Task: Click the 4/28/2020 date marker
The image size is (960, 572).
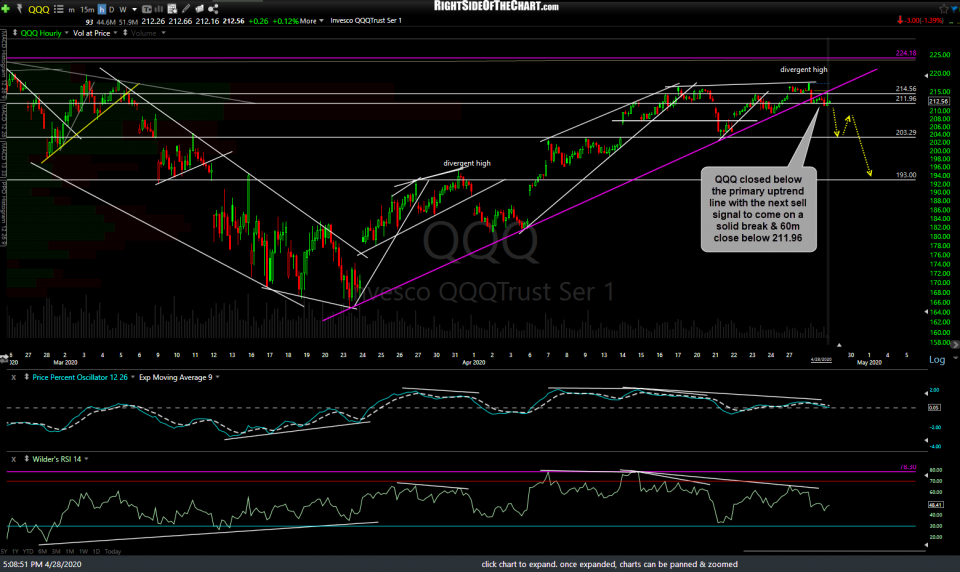Action: [821, 359]
